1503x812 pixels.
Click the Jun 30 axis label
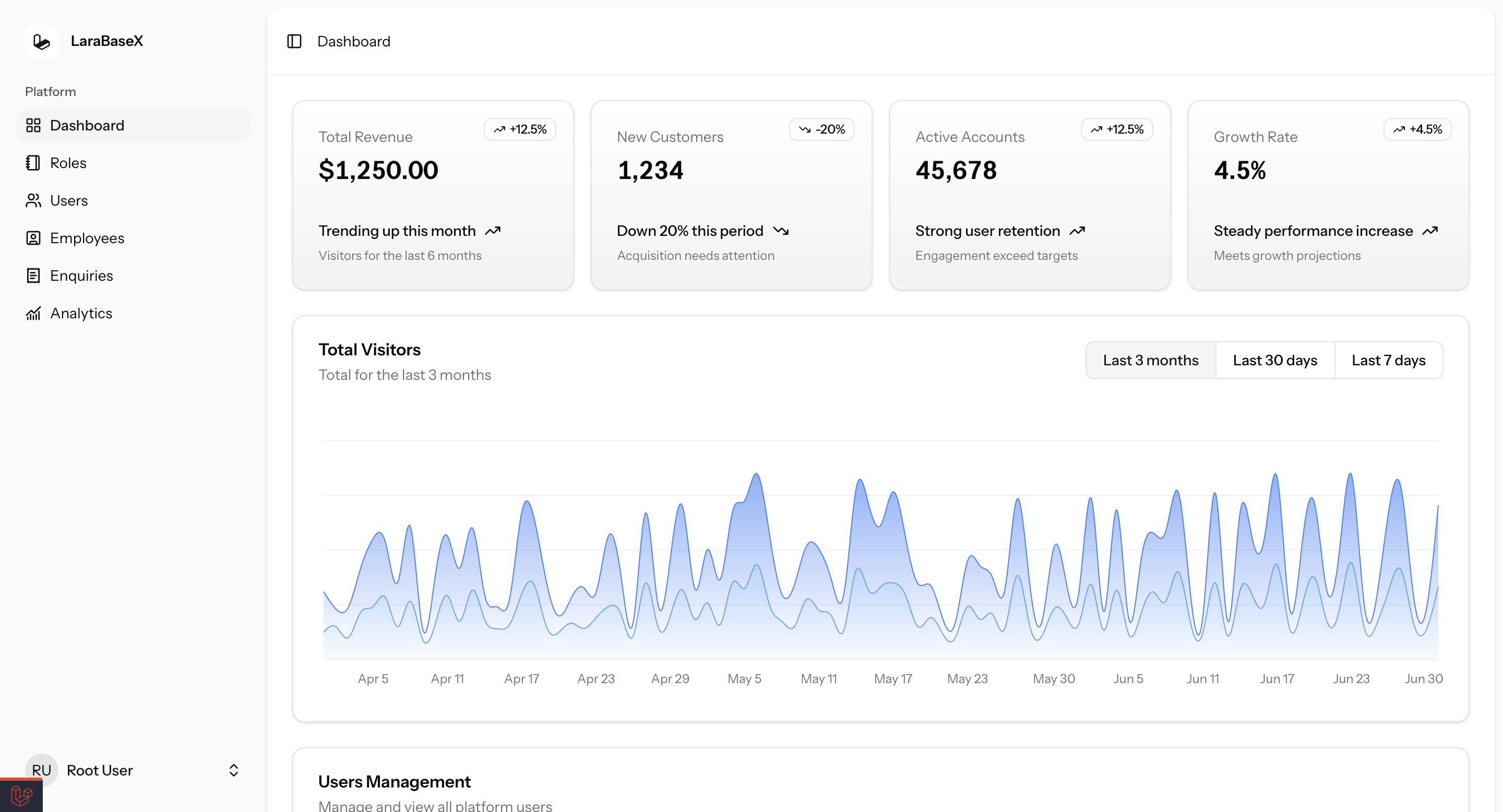1423,678
